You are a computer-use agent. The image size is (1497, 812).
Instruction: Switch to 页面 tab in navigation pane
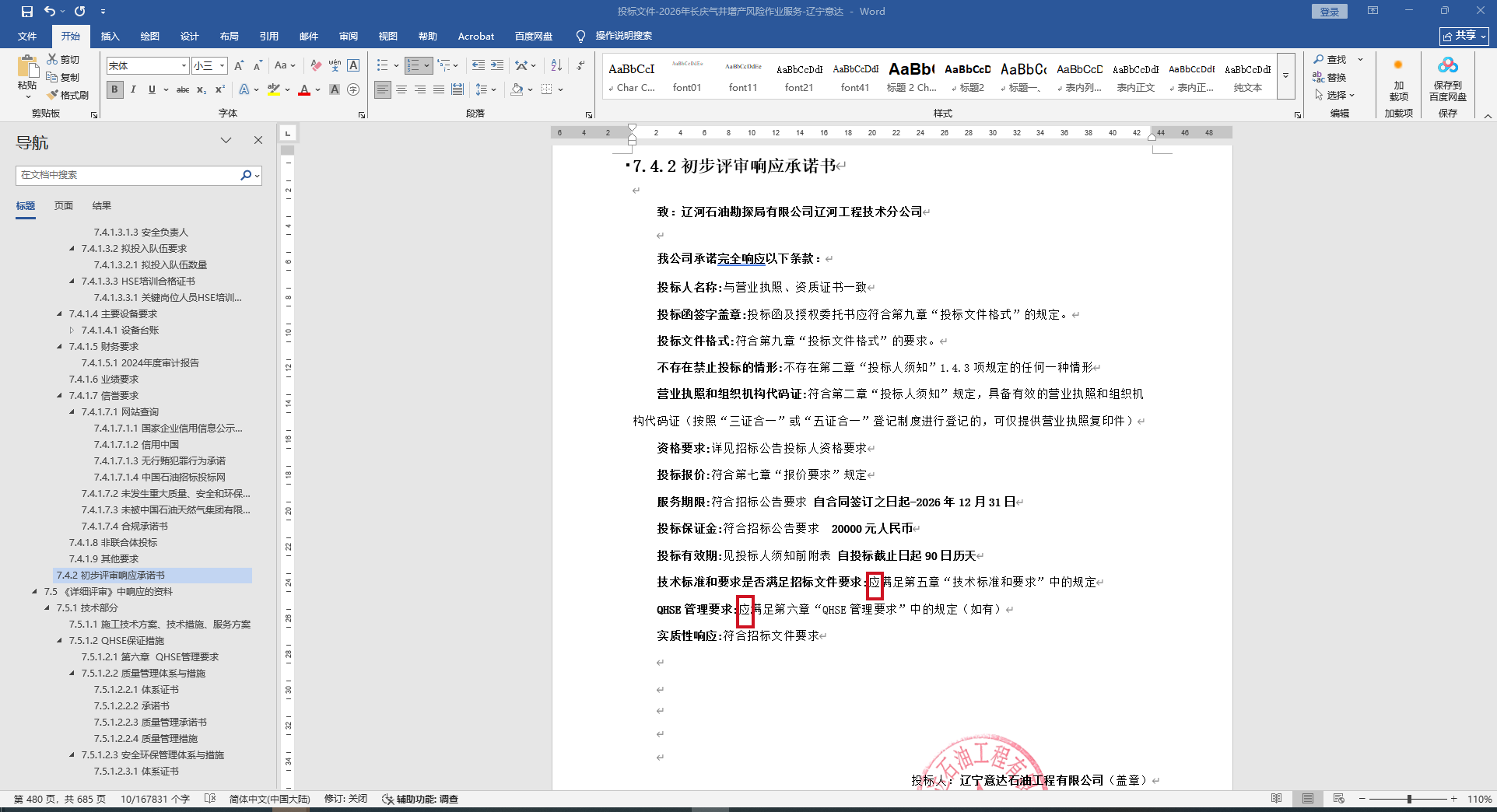point(64,206)
